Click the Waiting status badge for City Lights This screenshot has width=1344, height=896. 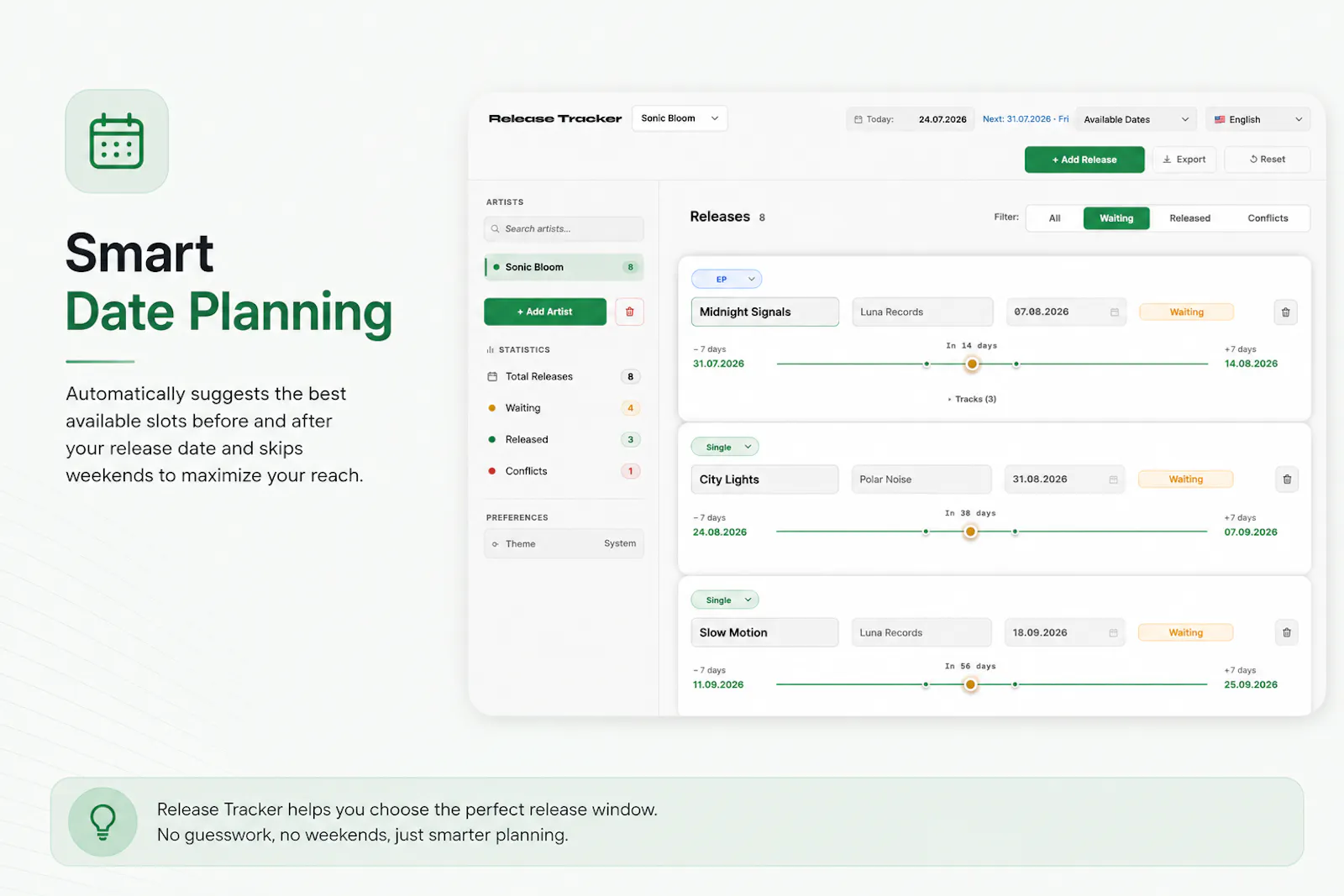pyautogui.click(x=1185, y=479)
